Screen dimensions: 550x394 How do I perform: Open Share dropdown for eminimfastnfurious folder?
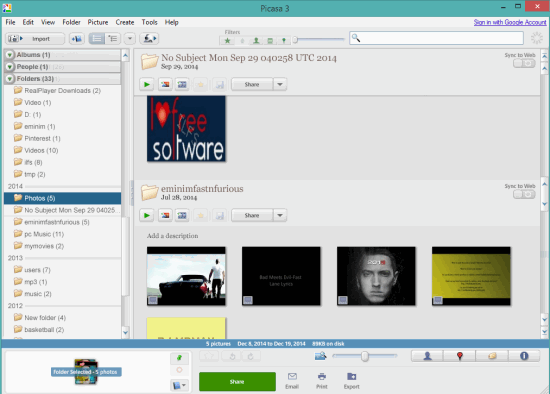click(280, 215)
